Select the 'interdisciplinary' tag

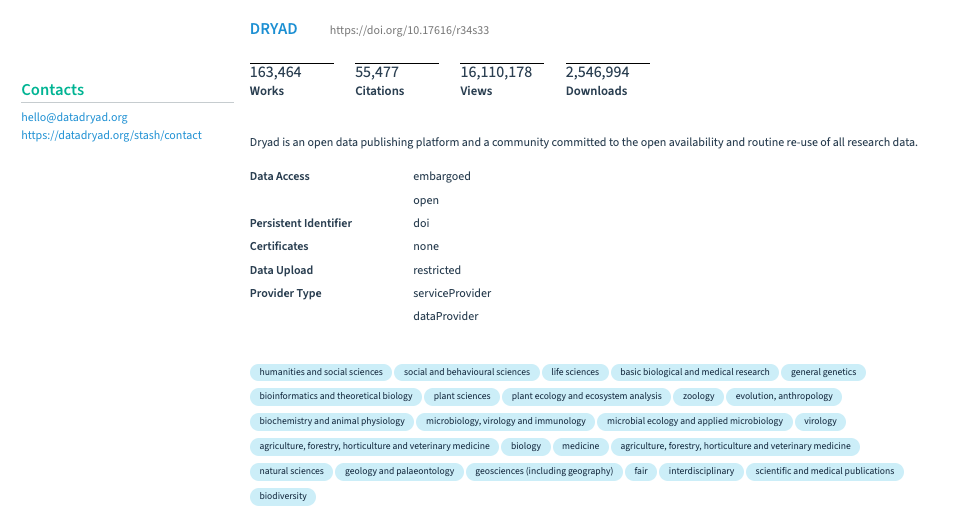tap(702, 471)
